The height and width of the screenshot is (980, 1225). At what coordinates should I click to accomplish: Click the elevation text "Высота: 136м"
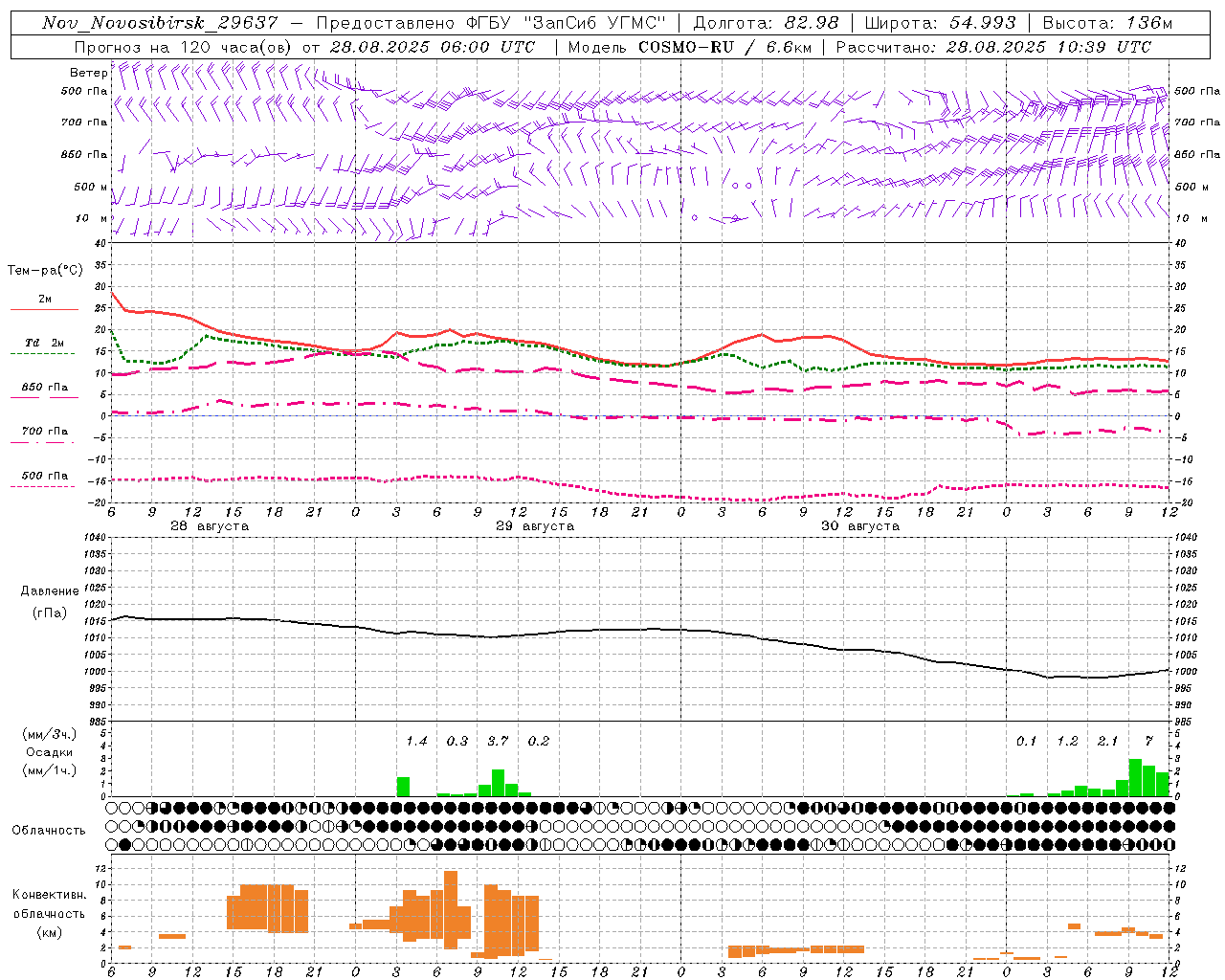click(x=1107, y=23)
